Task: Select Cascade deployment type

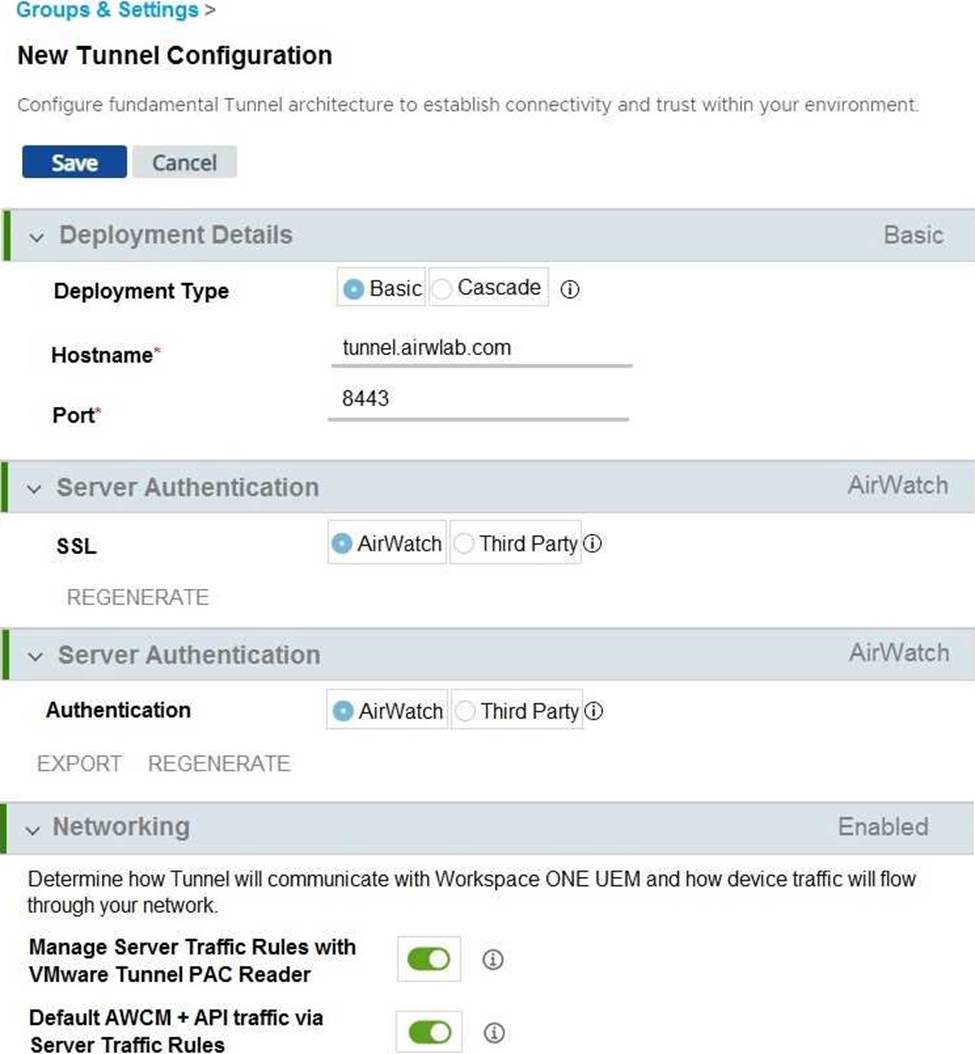Action: [x=488, y=288]
